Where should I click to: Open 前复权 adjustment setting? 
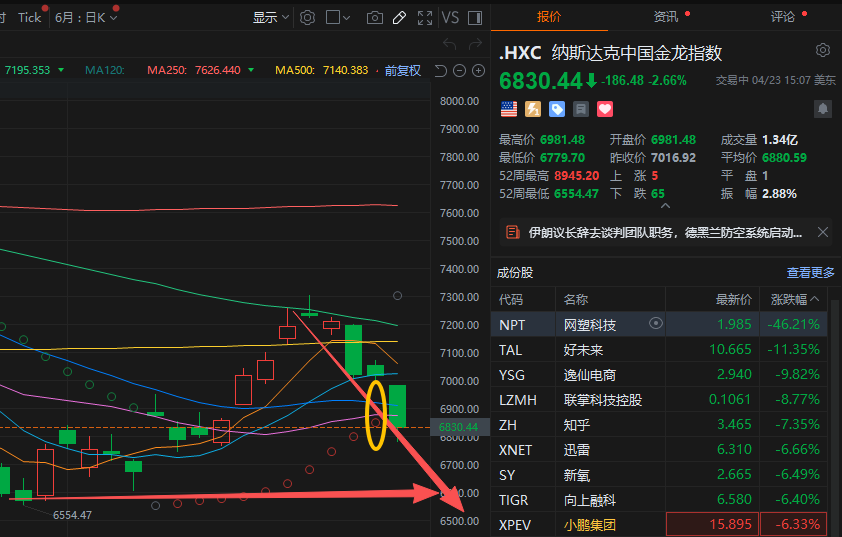click(x=403, y=70)
